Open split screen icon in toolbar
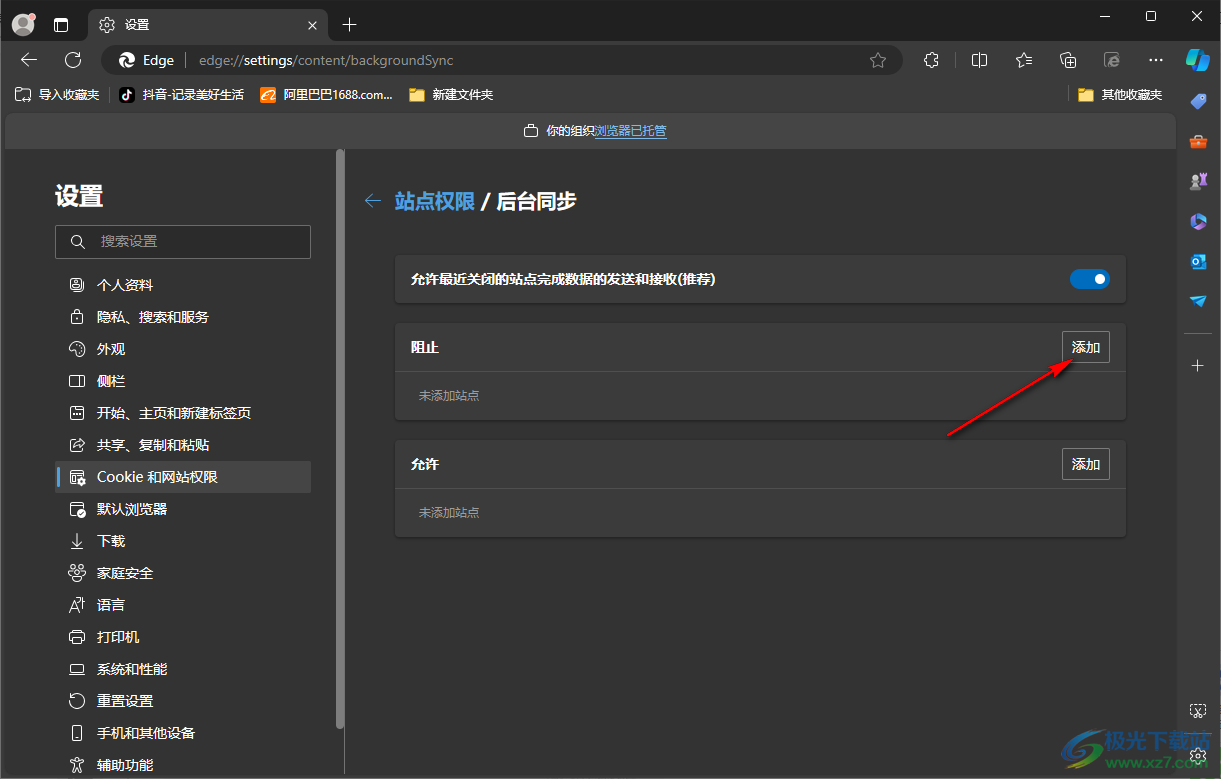The image size is (1221, 779). point(980,60)
